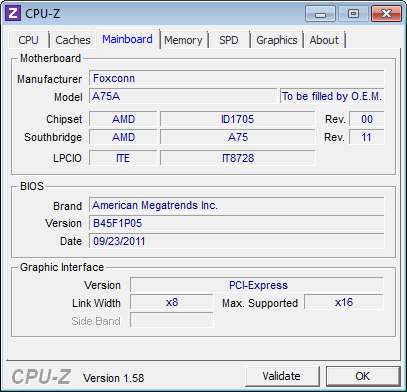Click the IT8728 LPCIO field

click(x=238, y=158)
